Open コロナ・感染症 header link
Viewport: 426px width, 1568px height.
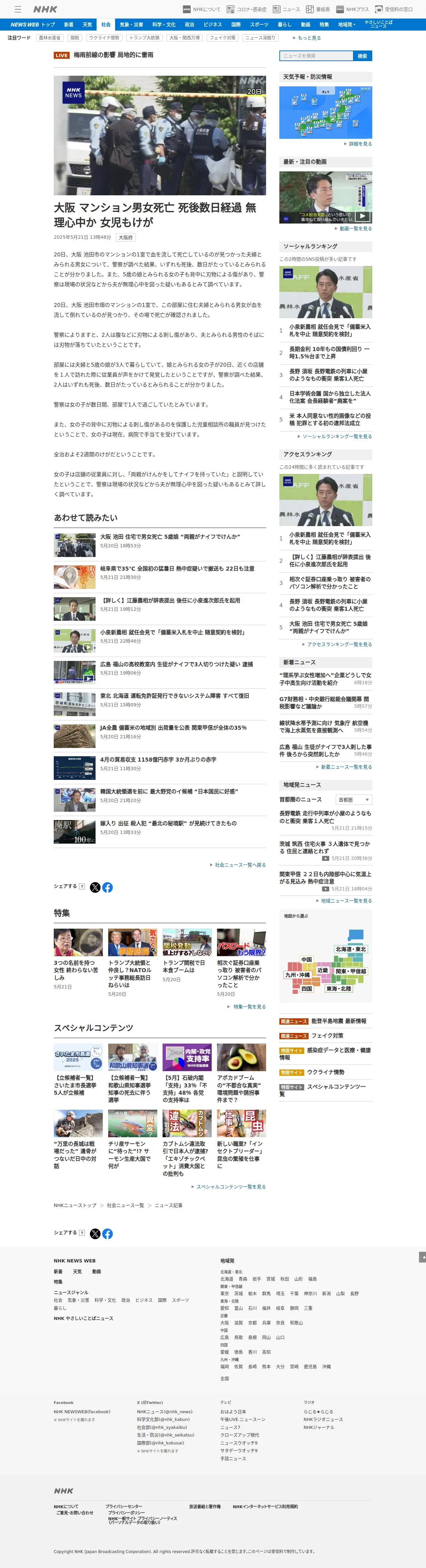[247, 9]
